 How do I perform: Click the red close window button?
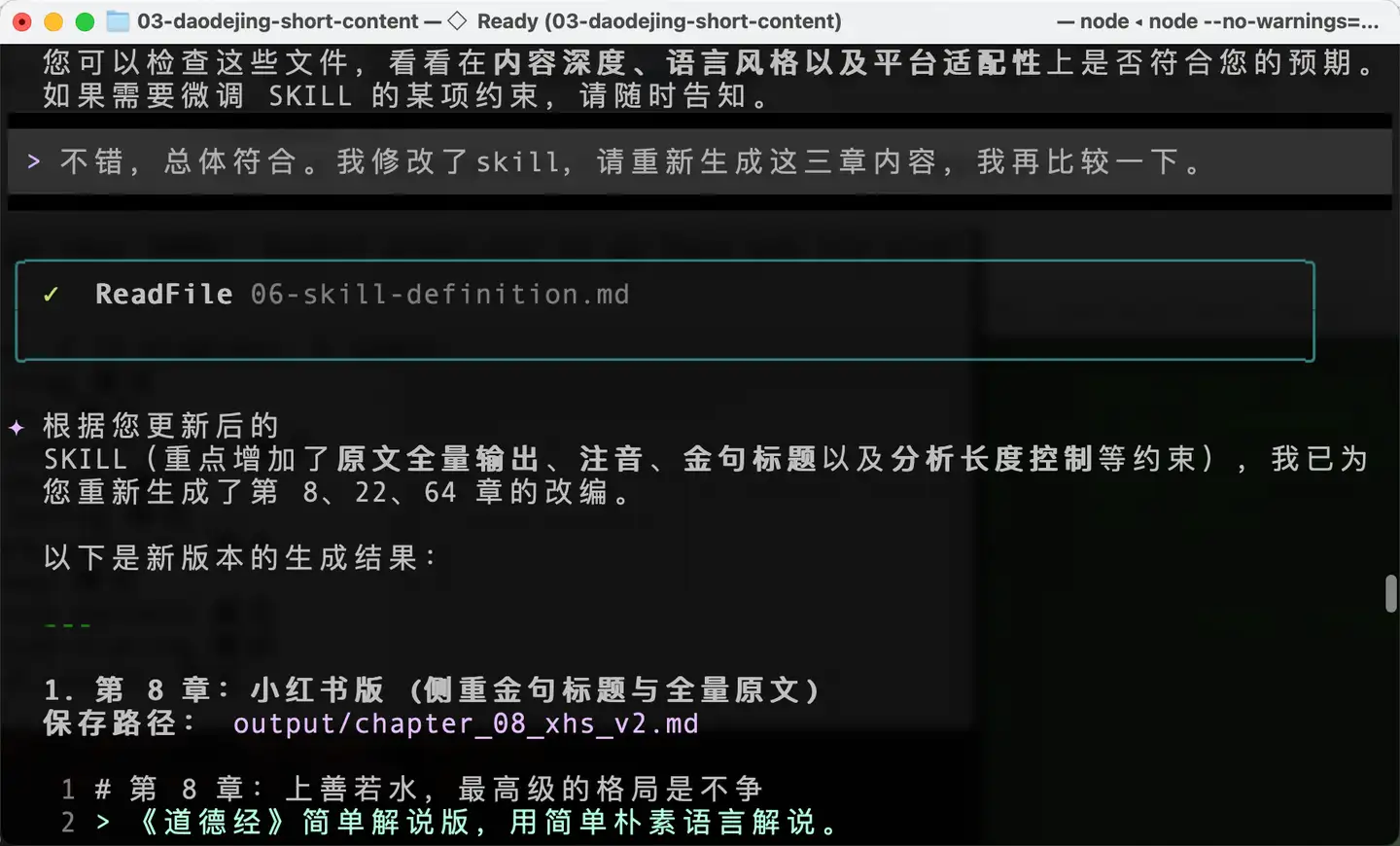click(22, 21)
